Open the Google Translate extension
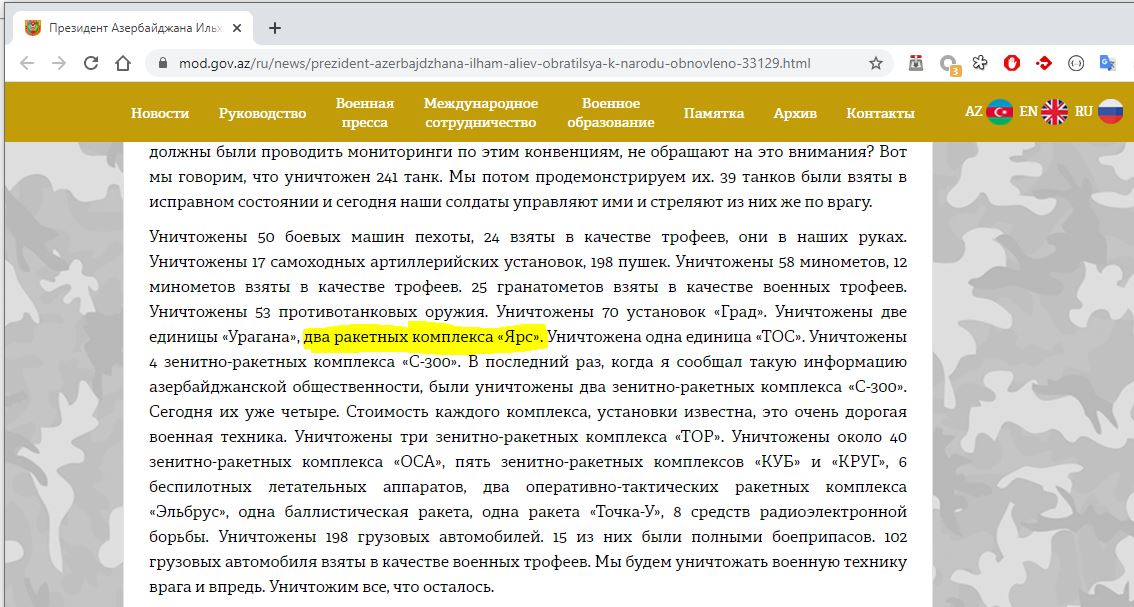Screen dimensions: 1134x607 (x=1107, y=63)
